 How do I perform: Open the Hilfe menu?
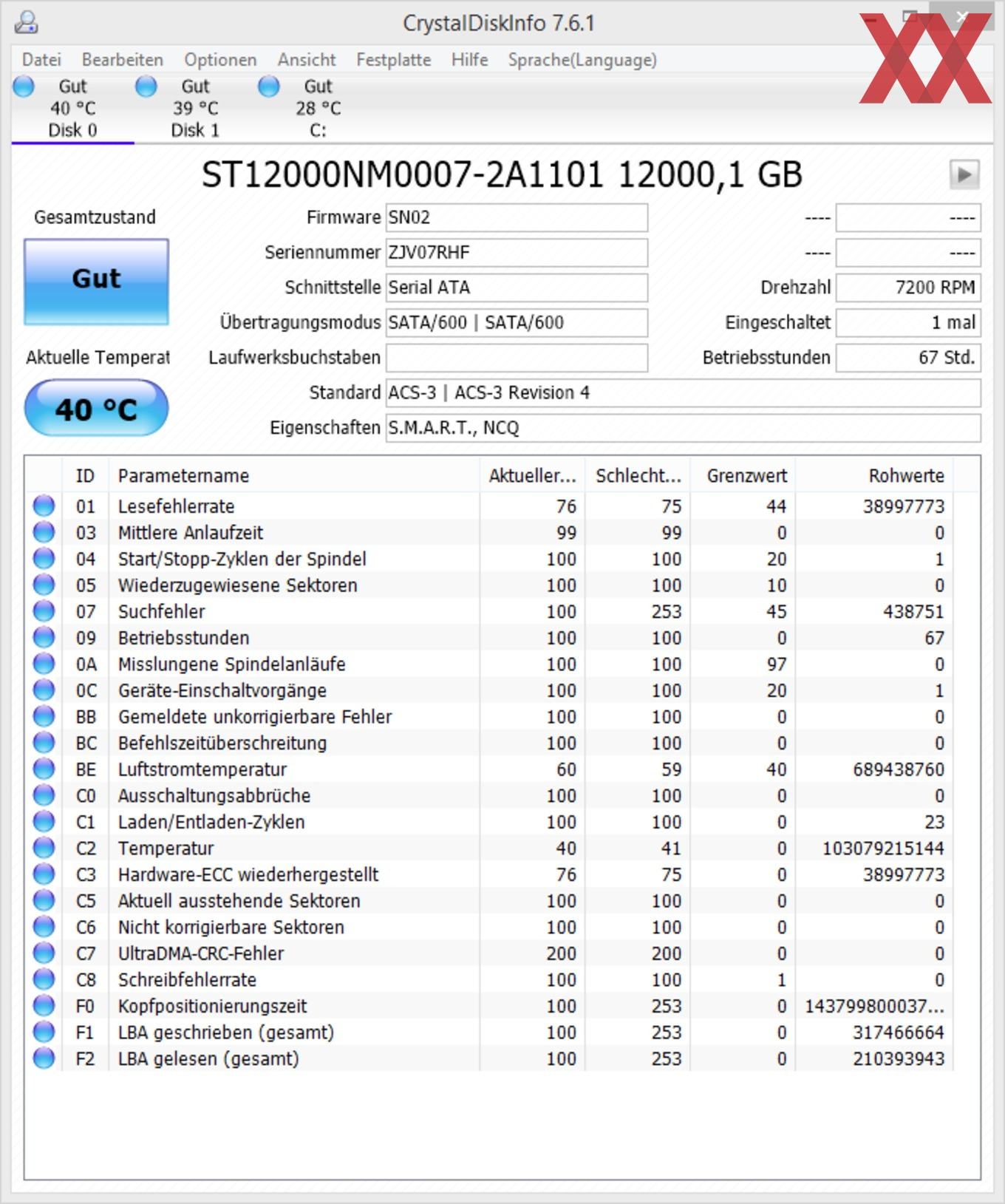(x=469, y=60)
